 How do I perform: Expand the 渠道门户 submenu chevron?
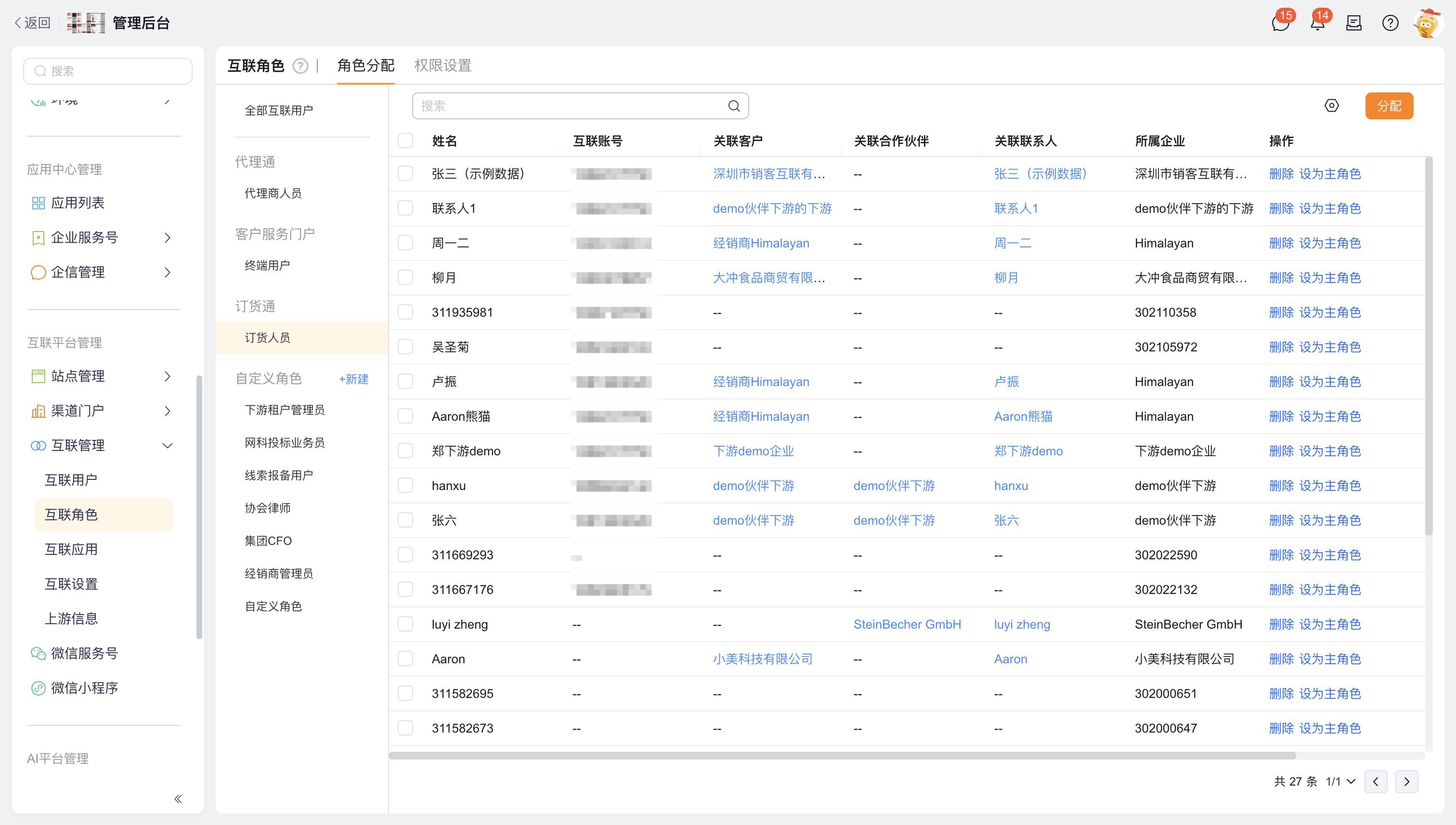pyautogui.click(x=167, y=411)
